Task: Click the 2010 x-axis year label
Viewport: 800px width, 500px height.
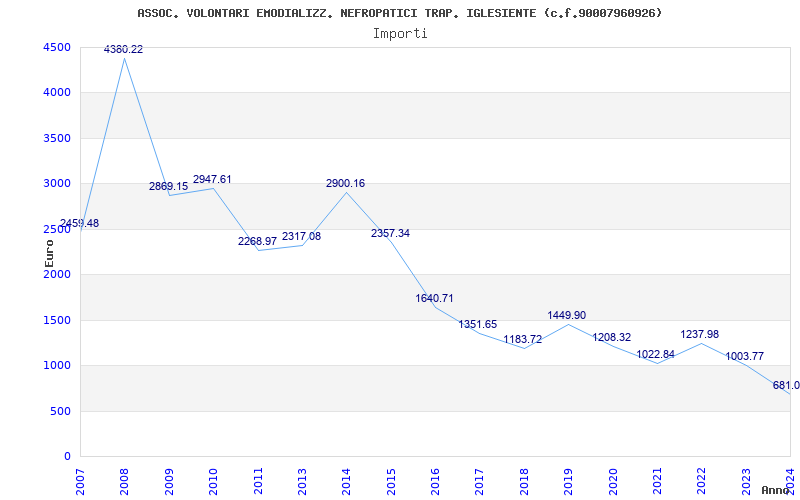Action: pos(212,480)
